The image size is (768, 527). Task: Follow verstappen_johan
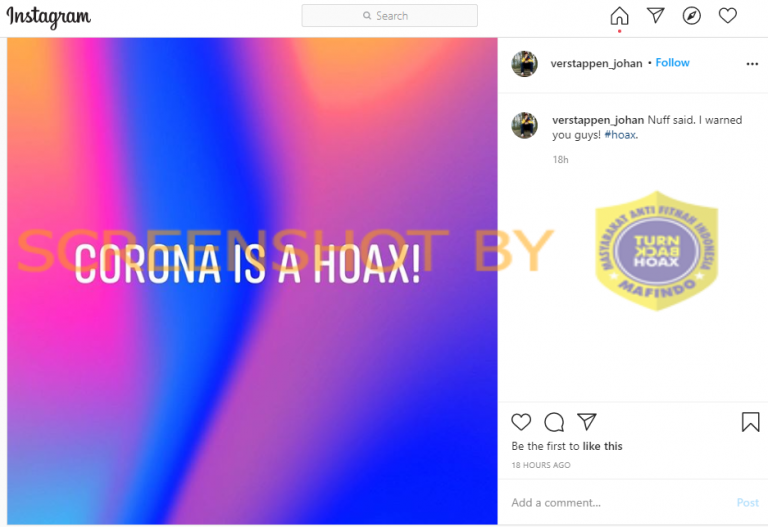(x=672, y=63)
